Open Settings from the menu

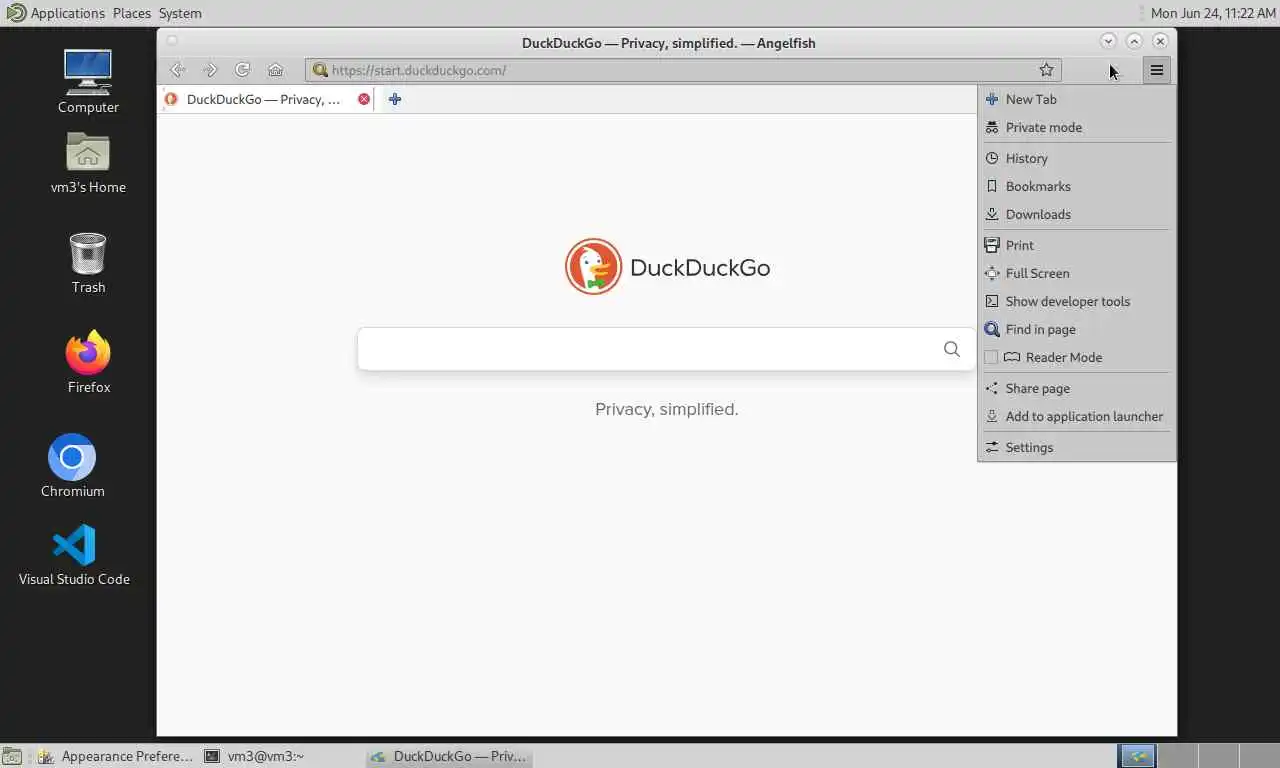[x=1076, y=447]
